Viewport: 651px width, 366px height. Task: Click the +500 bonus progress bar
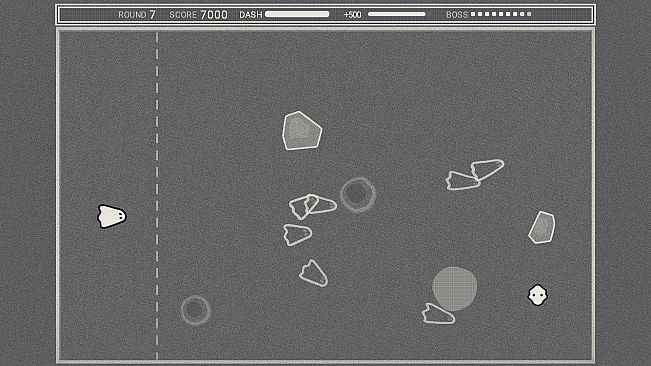pyautogui.click(x=396, y=14)
